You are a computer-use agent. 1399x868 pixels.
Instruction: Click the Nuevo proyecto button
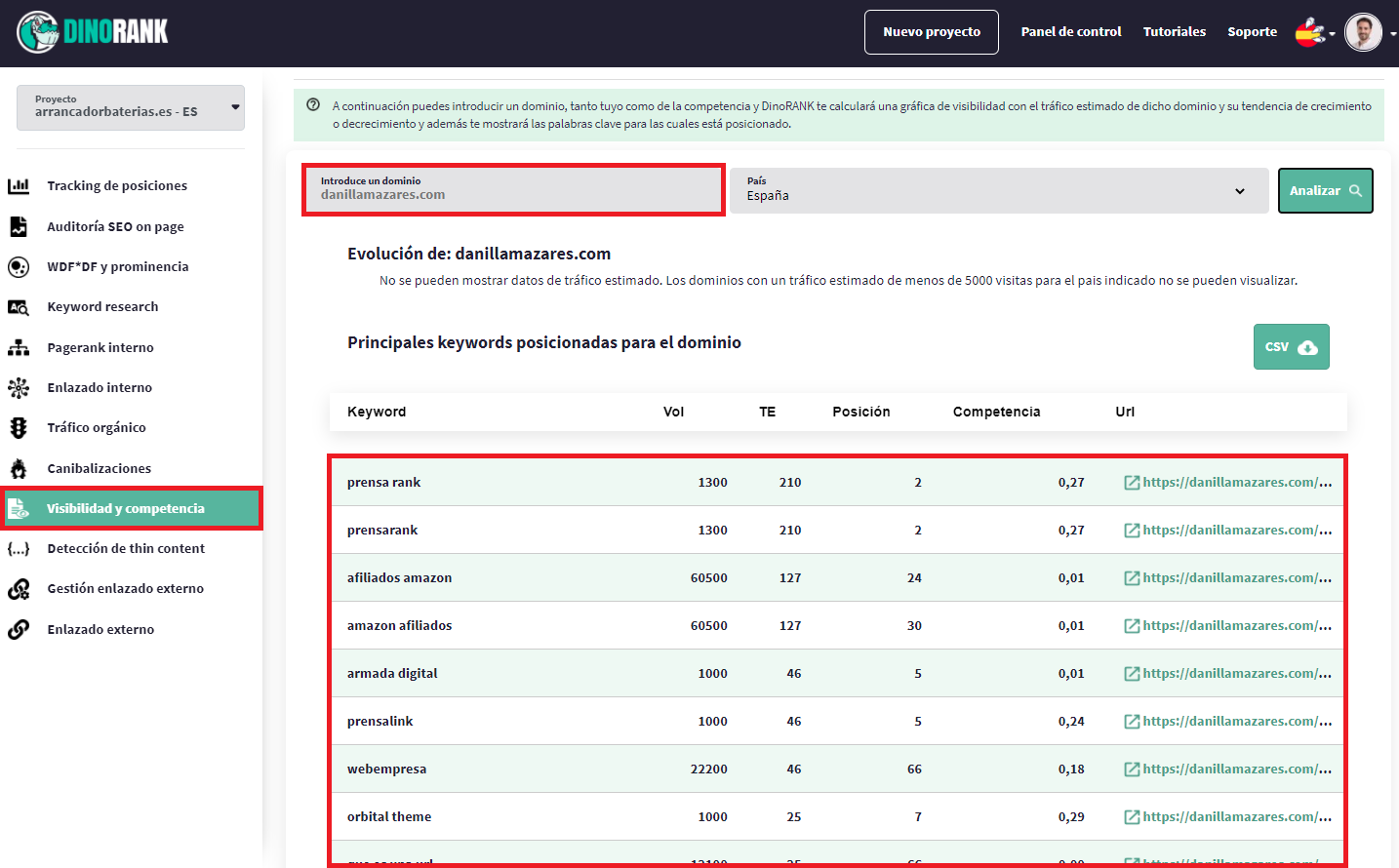[x=932, y=32]
